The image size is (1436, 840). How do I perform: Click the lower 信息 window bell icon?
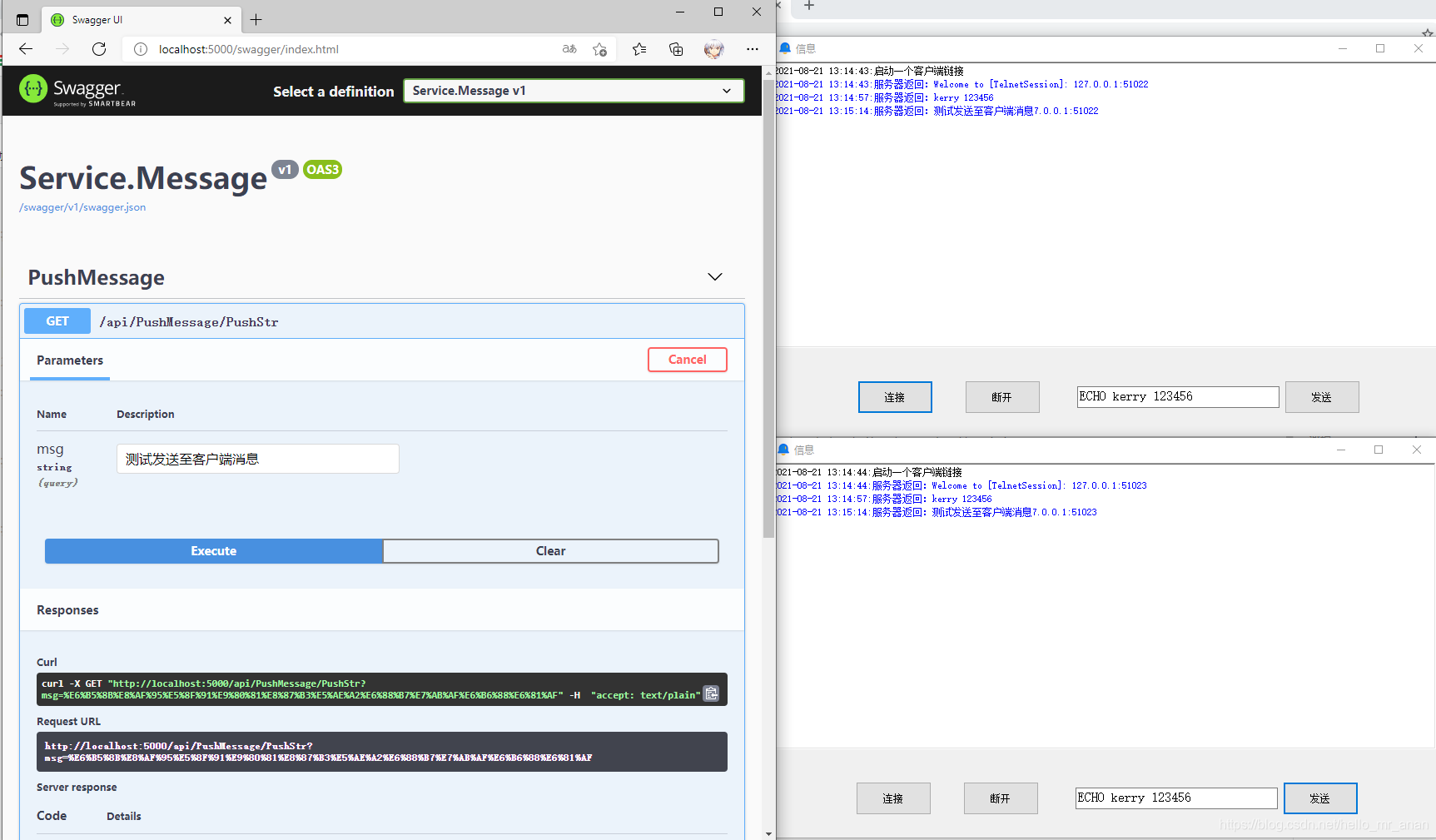pyautogui.click(x=783, y=450)
